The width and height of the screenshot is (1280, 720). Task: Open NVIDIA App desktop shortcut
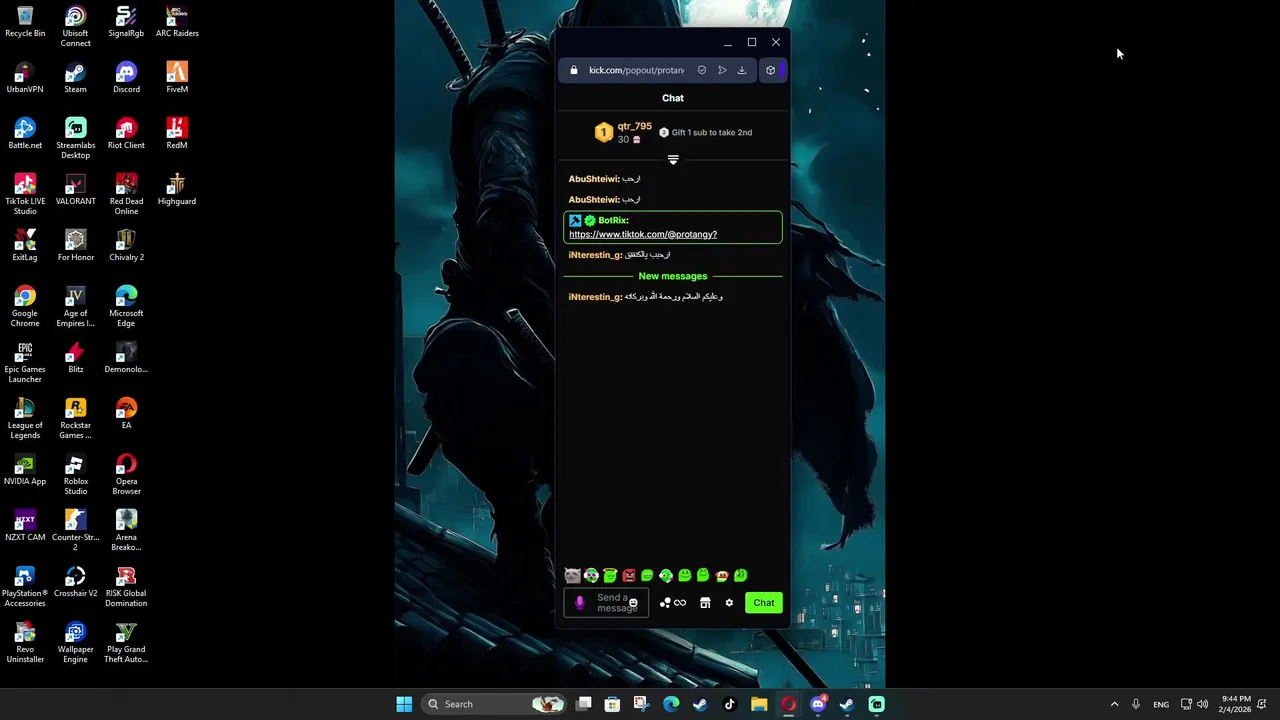point(25,470)
